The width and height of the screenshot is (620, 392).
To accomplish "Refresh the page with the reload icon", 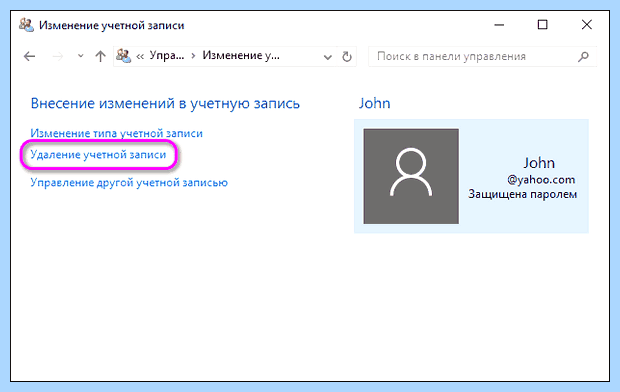I will tap(347, 57).
